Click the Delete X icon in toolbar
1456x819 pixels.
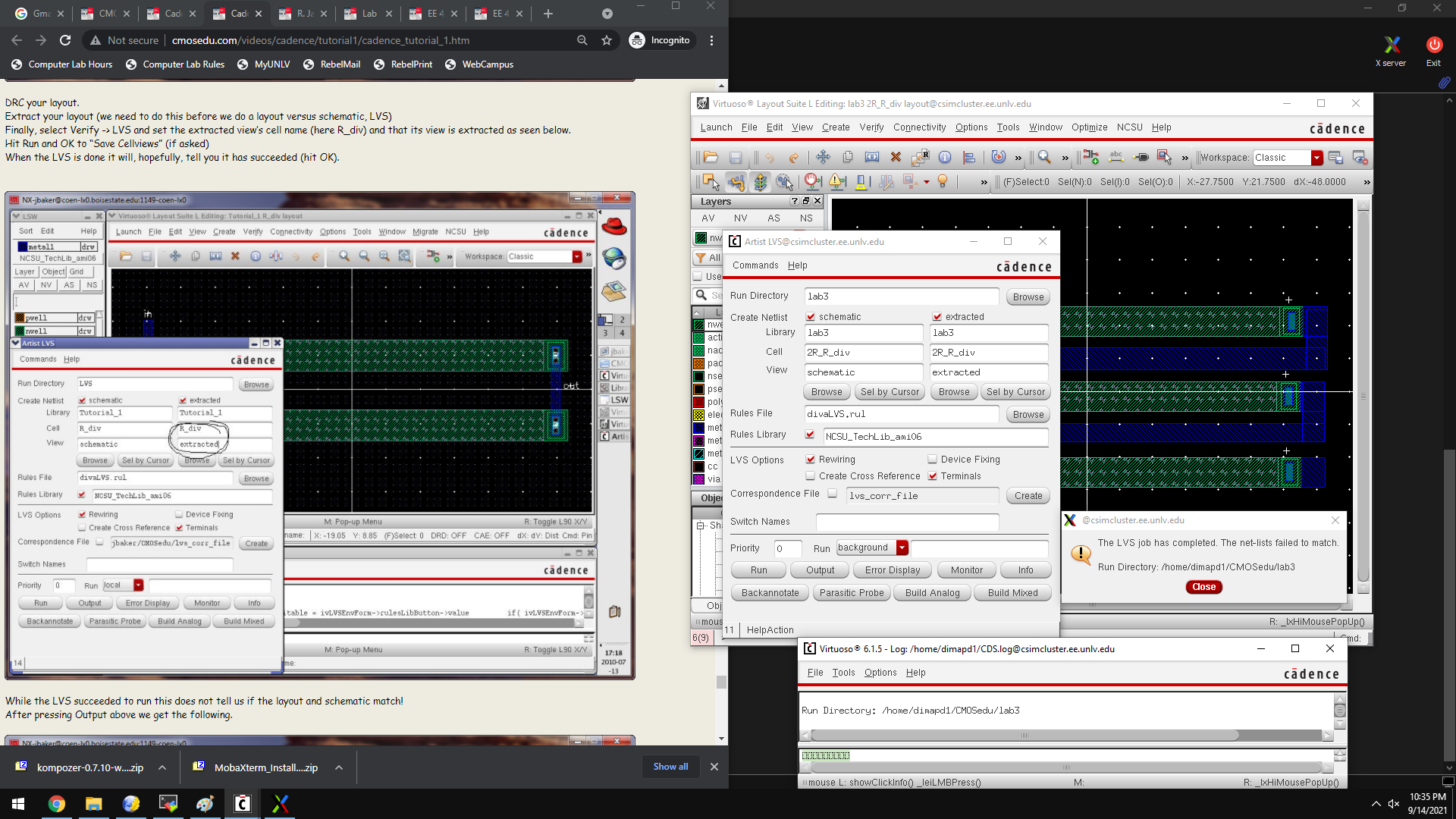(896, 158)
